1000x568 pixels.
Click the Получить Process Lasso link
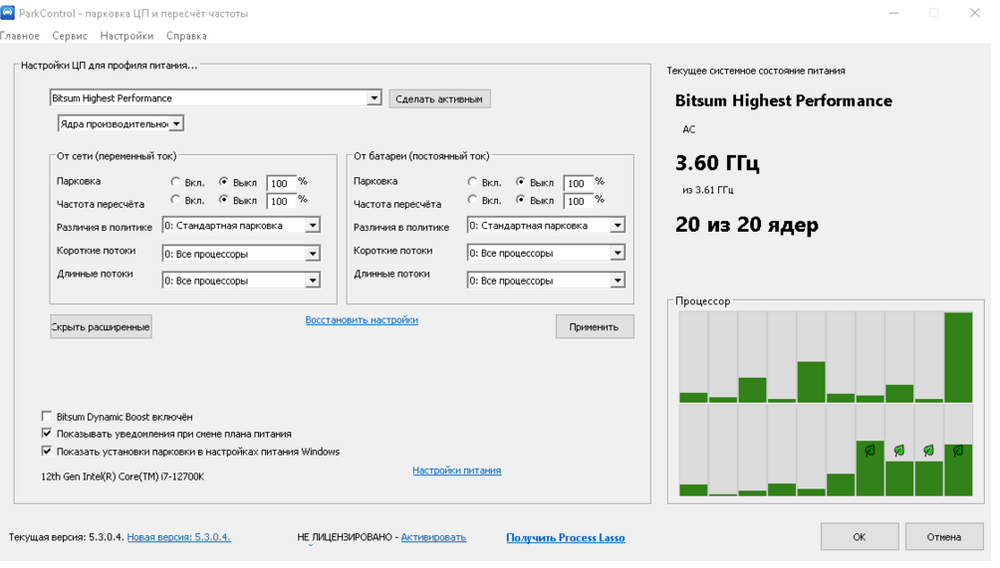coord(566,537)
